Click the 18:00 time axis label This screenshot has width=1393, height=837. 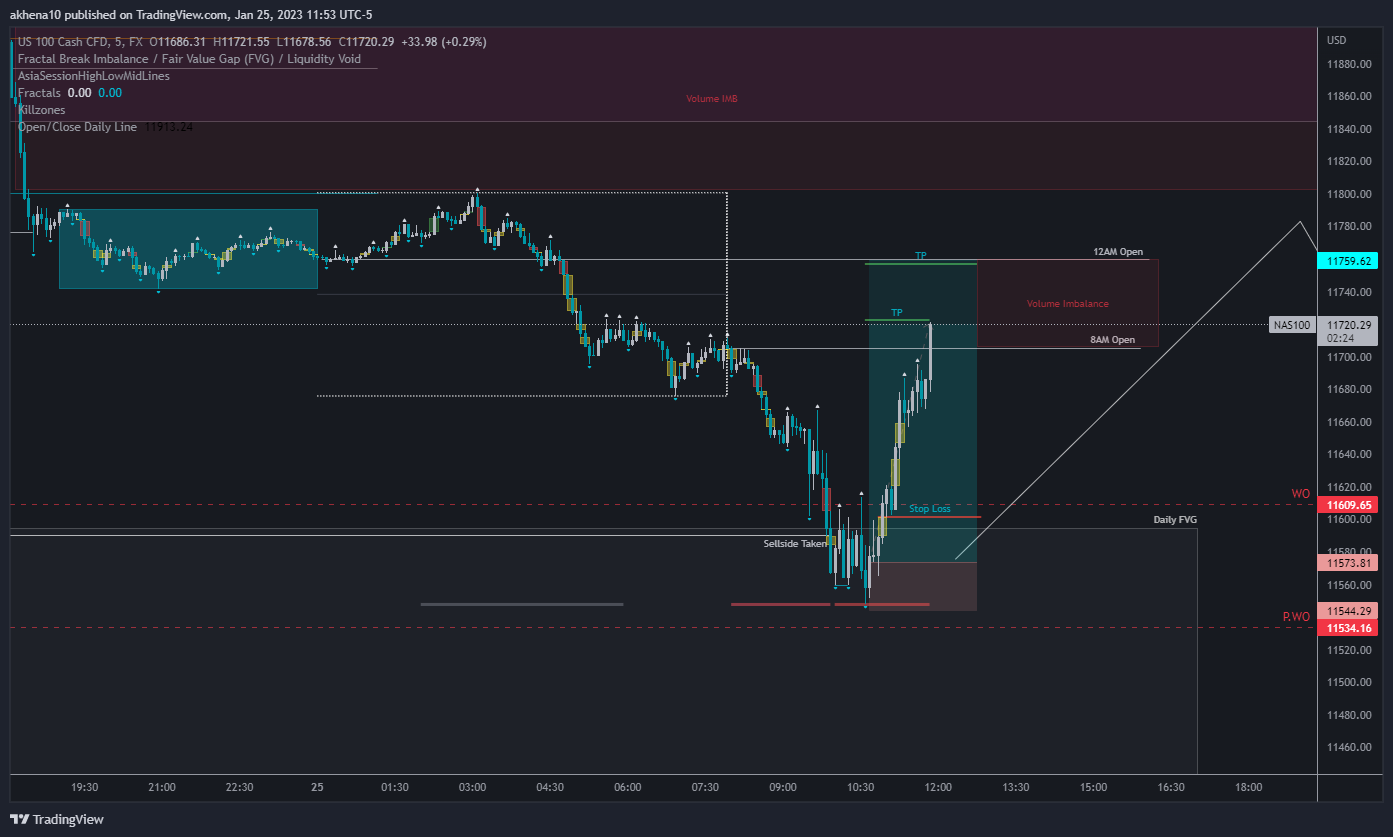(x=1248, y=787)
